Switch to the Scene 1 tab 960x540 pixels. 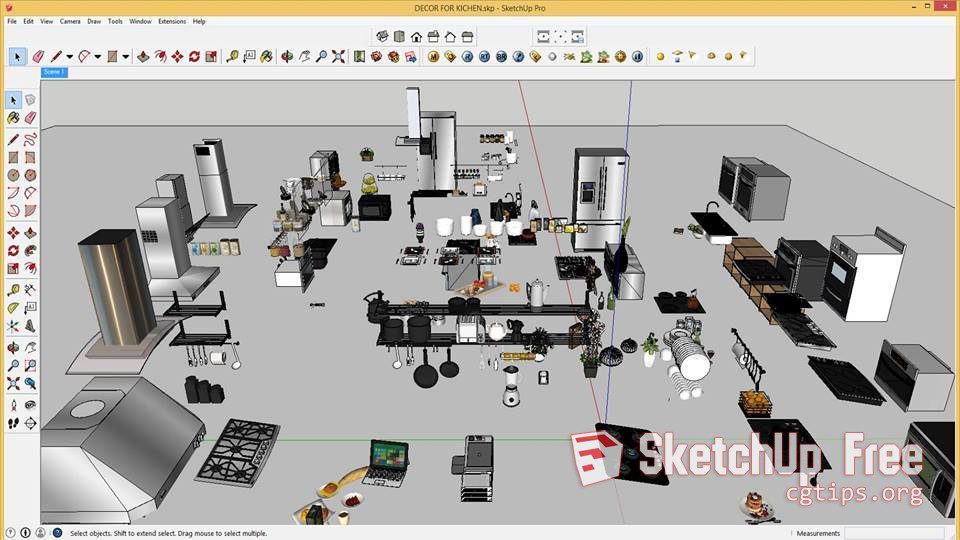pyautogui.click(x=54, y=72)
